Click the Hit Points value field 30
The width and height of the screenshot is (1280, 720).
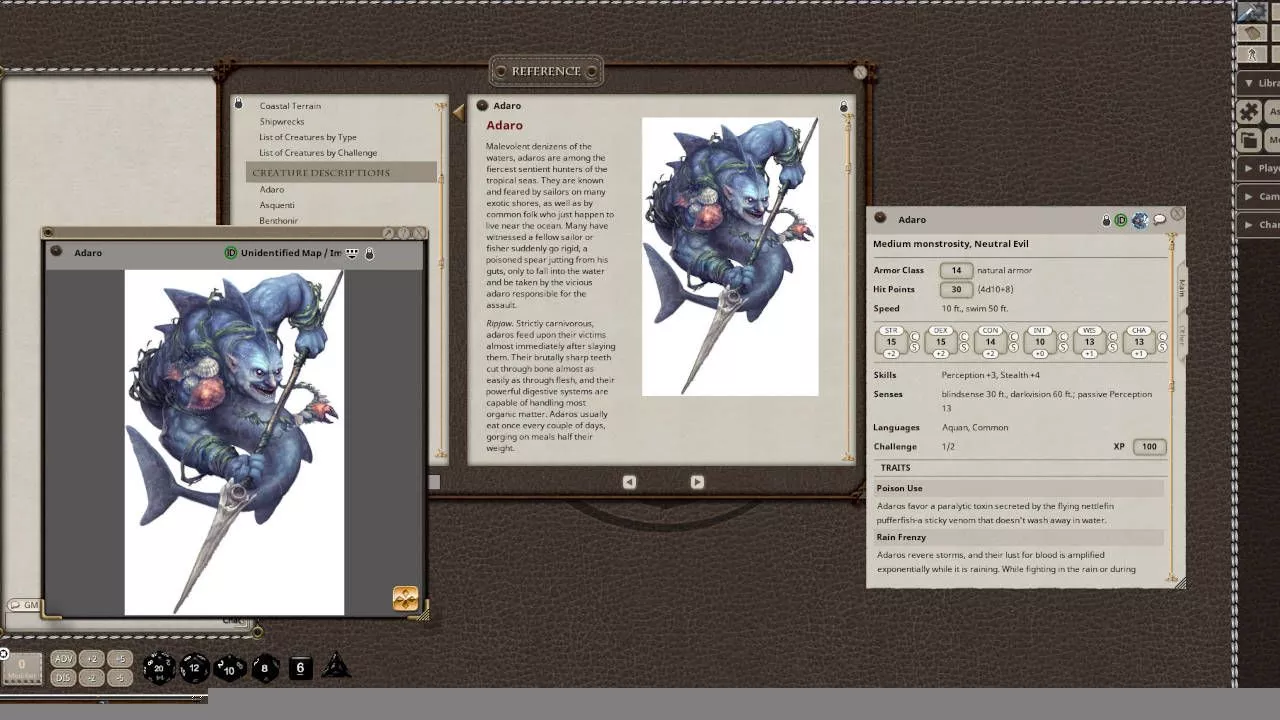coord(956,289)
